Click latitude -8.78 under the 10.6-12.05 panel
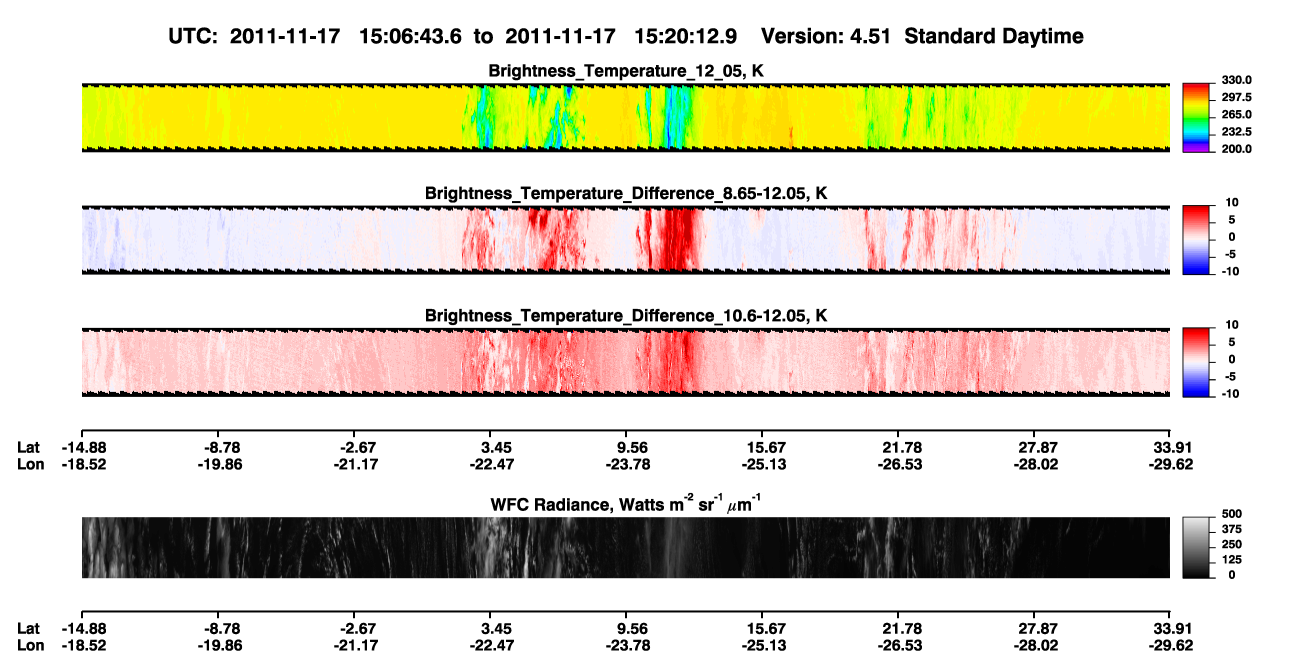Image resolution: width=1300 pixels, height=667 pixels. [221, 447]
